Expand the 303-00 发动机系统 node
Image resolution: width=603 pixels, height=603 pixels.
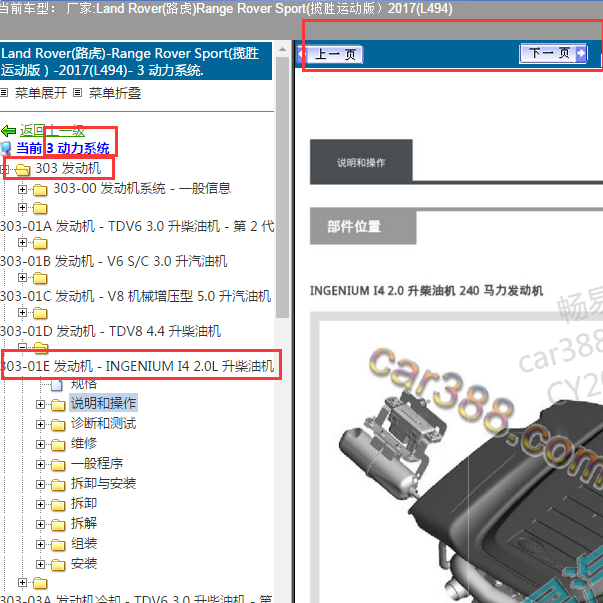pyautogui.click(x=22, y=189)
